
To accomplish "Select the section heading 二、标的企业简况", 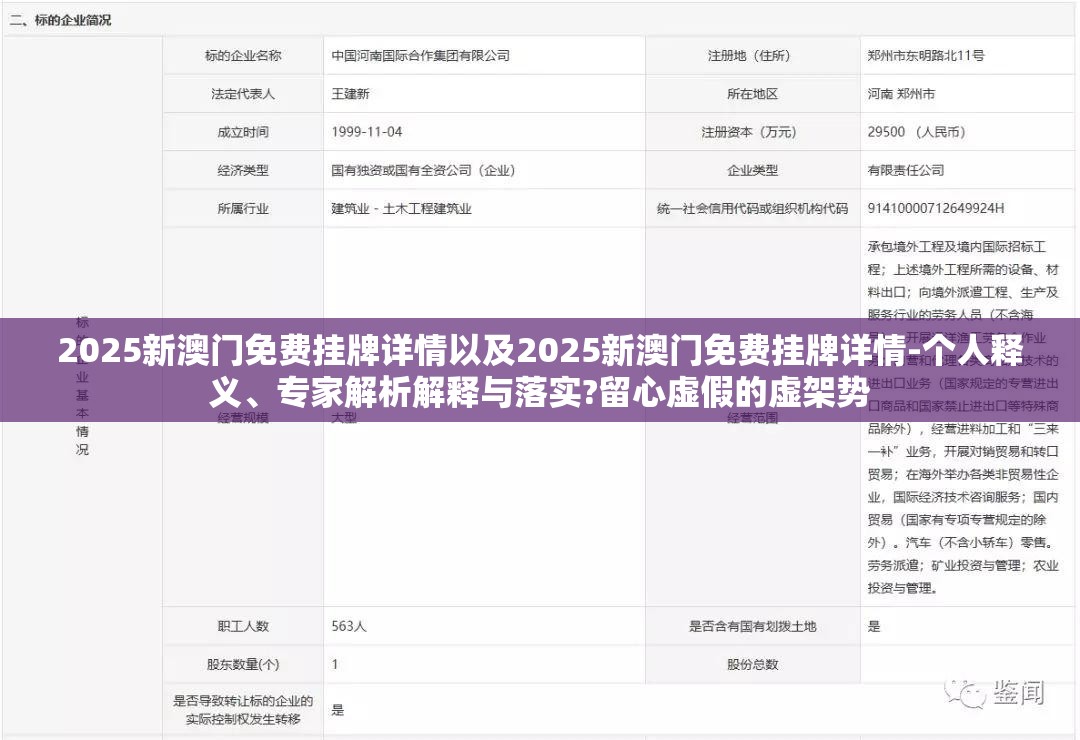I will pos(60,20).
